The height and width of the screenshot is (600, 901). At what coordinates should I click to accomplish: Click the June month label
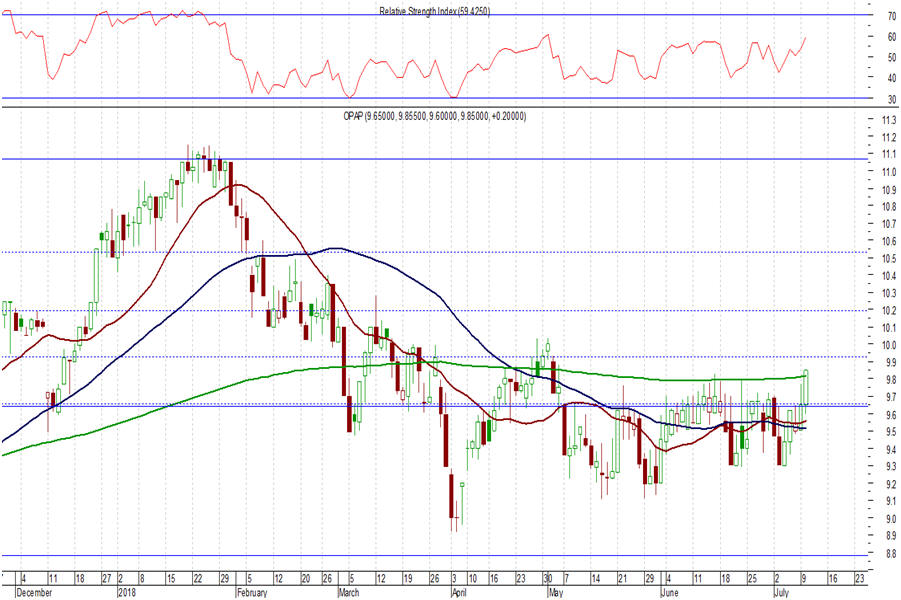pos(669,593)
